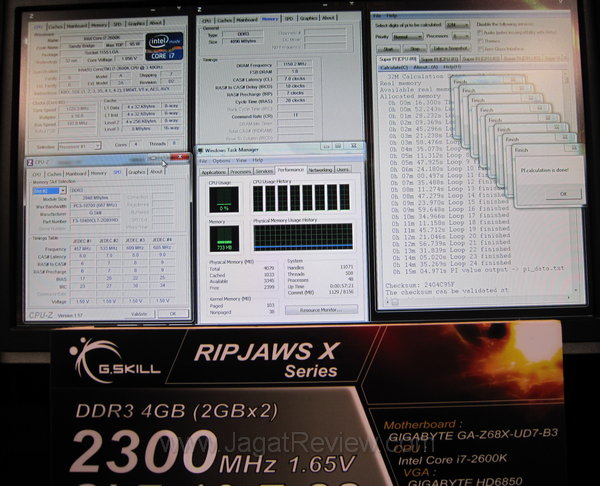The height and width of the screenshot is (486, 600).
Task: Open Options menu in Task Manager
Action: click(x=221, y=161)
